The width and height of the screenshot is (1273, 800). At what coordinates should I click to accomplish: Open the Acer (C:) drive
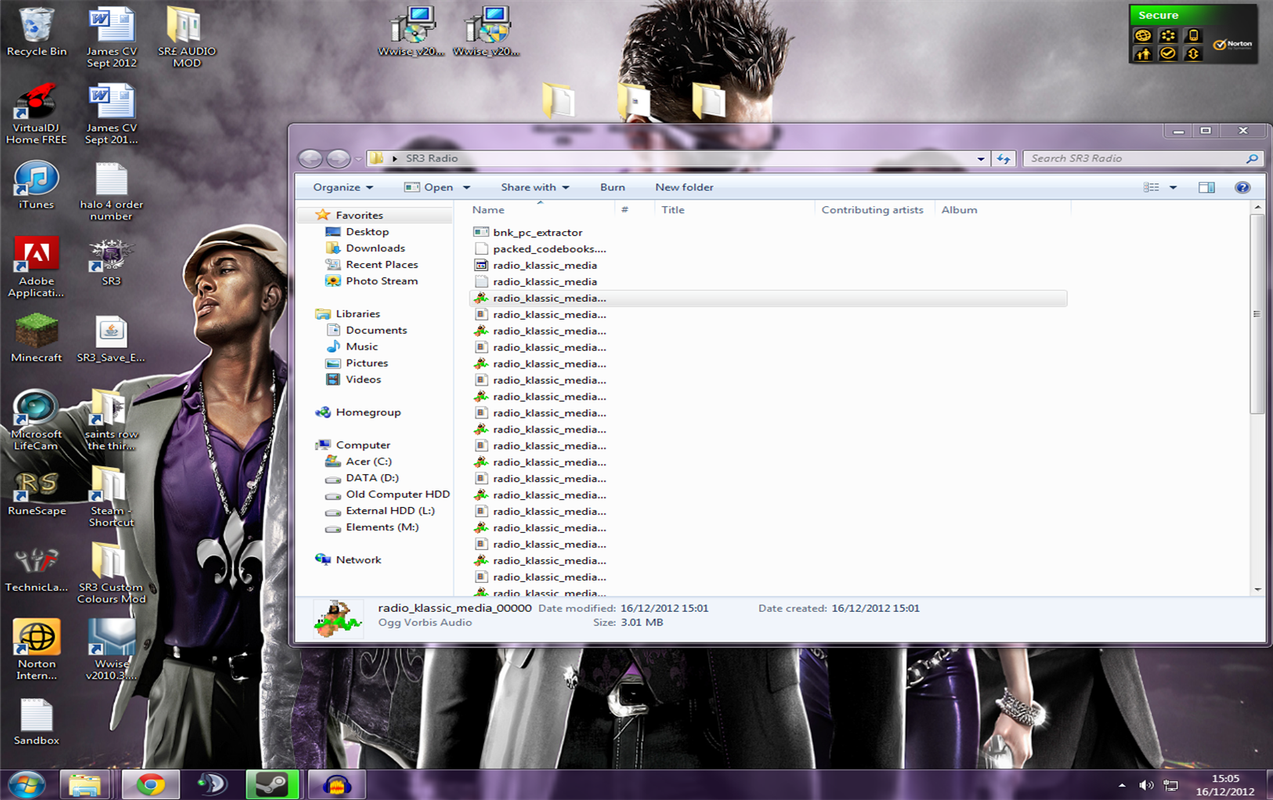368,462
